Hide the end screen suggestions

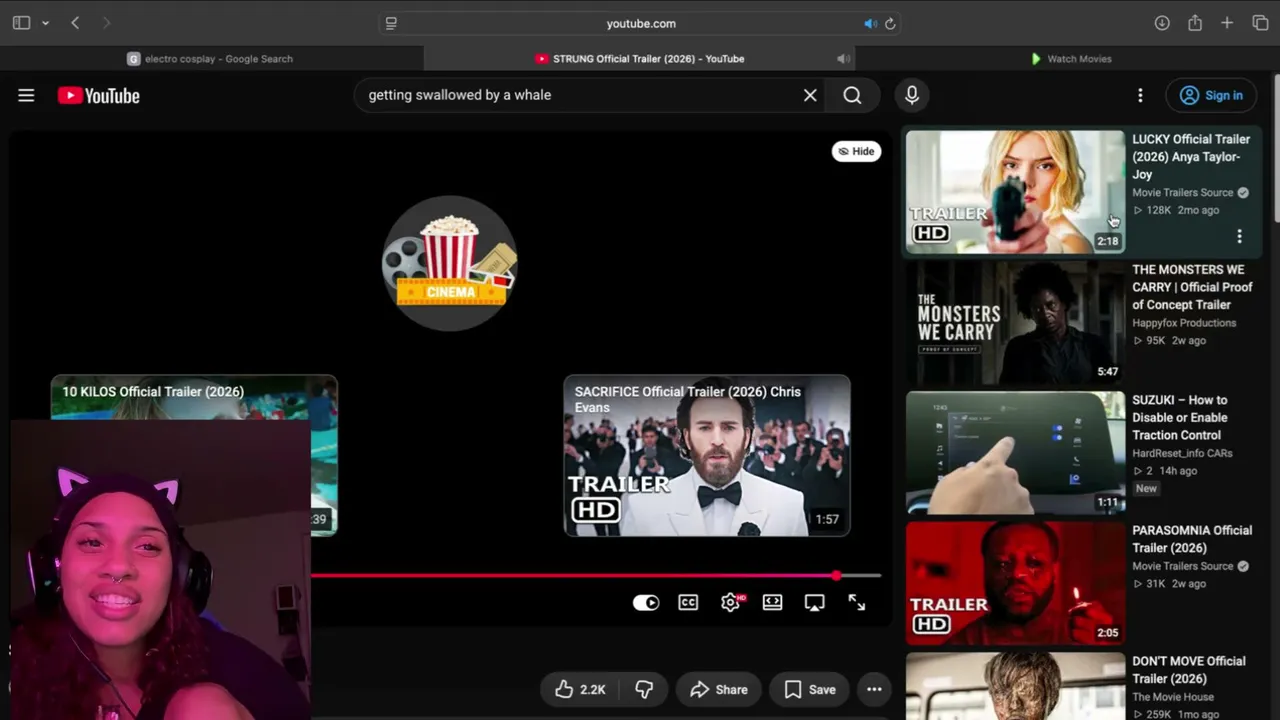coord(856,151)
